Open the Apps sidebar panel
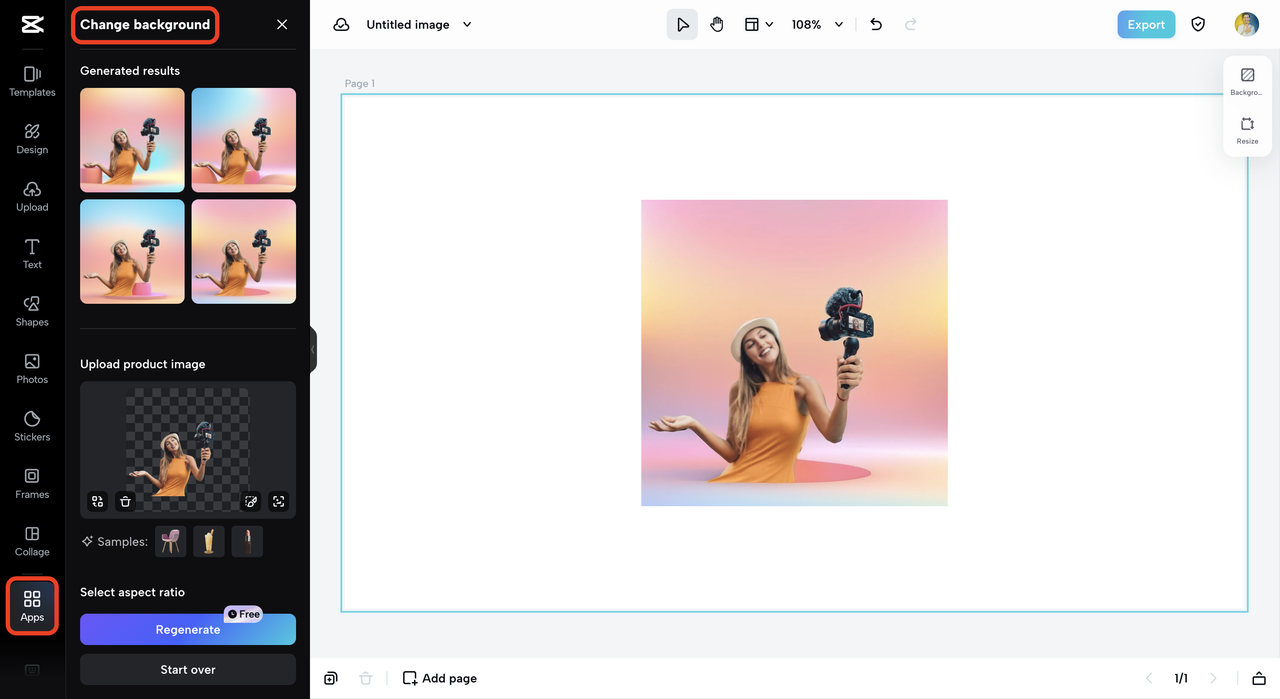The image size is (1280, 699). (x=32, y=606)
